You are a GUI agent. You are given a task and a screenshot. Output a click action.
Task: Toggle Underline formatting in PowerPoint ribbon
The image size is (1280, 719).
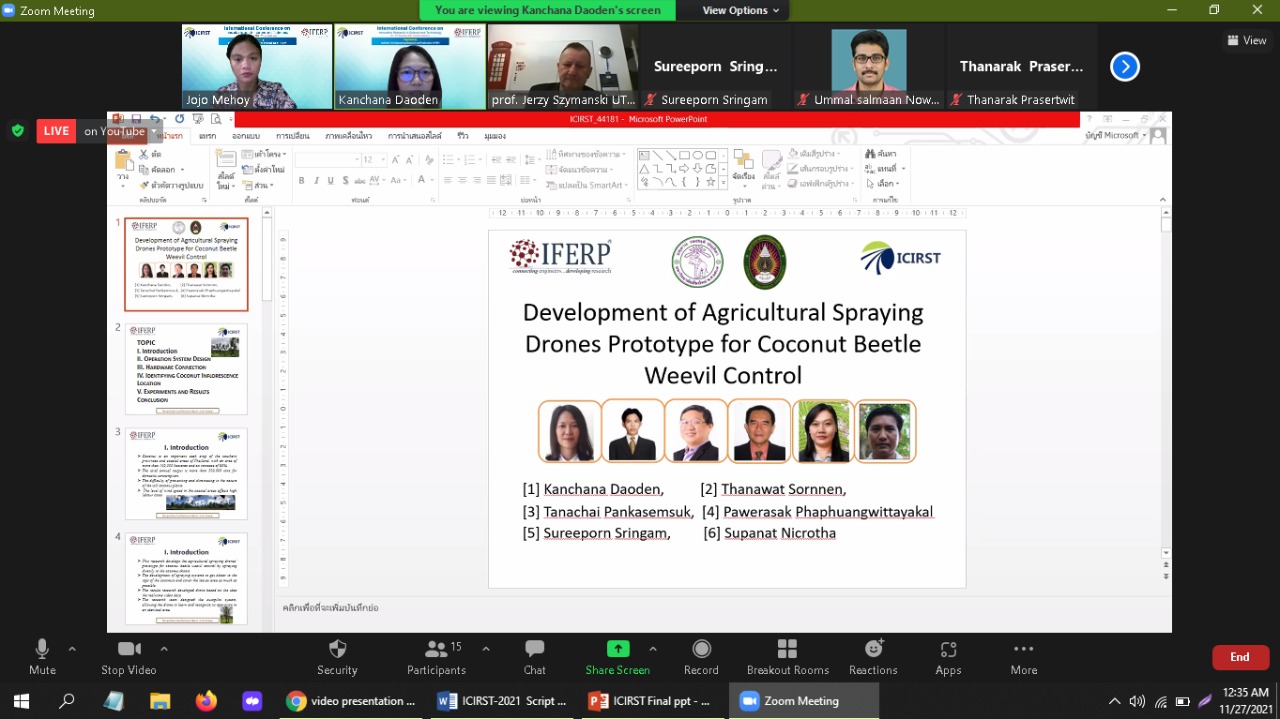(329, 181)
